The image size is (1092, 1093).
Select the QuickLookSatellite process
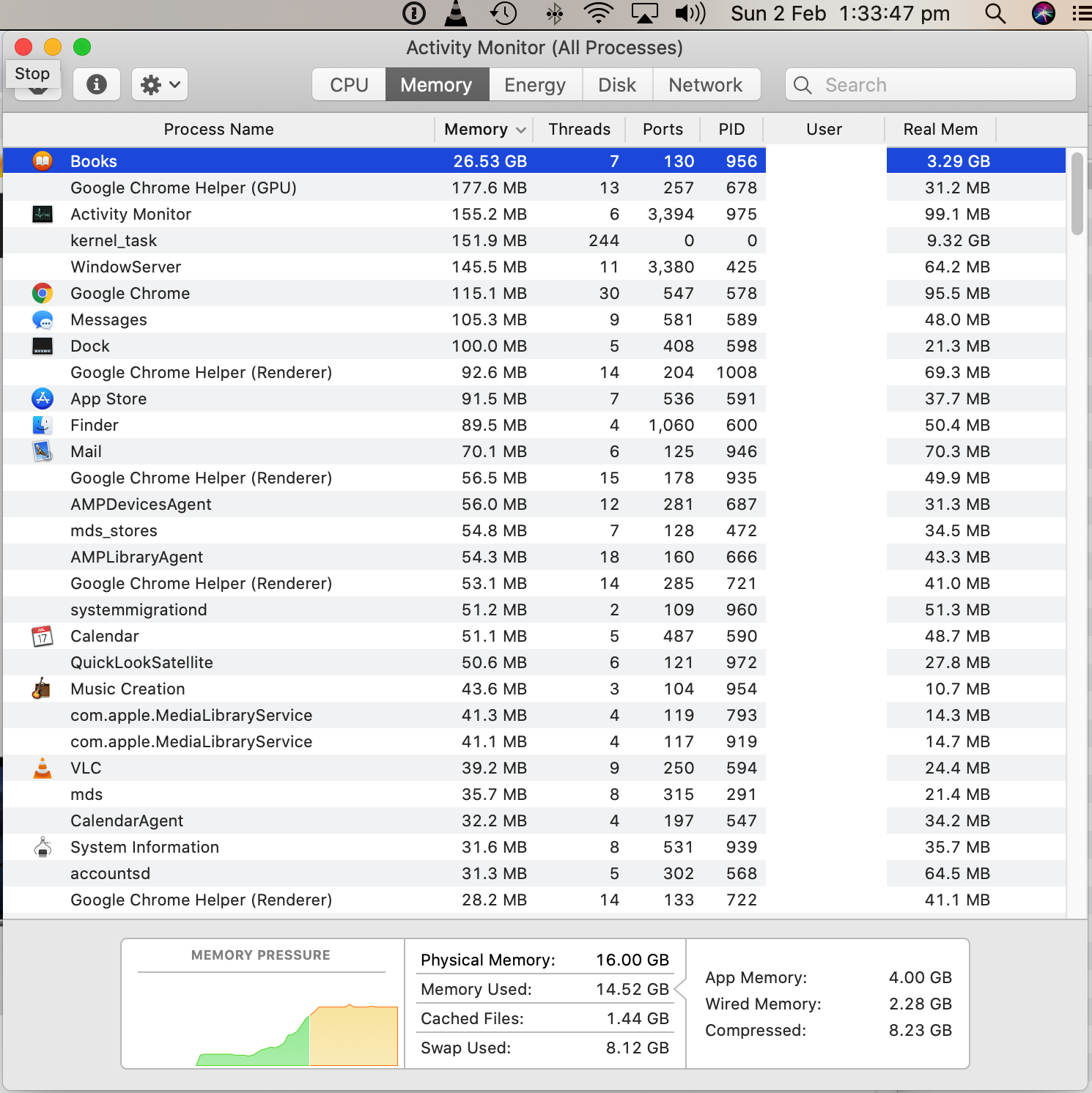tap(534, 662)
